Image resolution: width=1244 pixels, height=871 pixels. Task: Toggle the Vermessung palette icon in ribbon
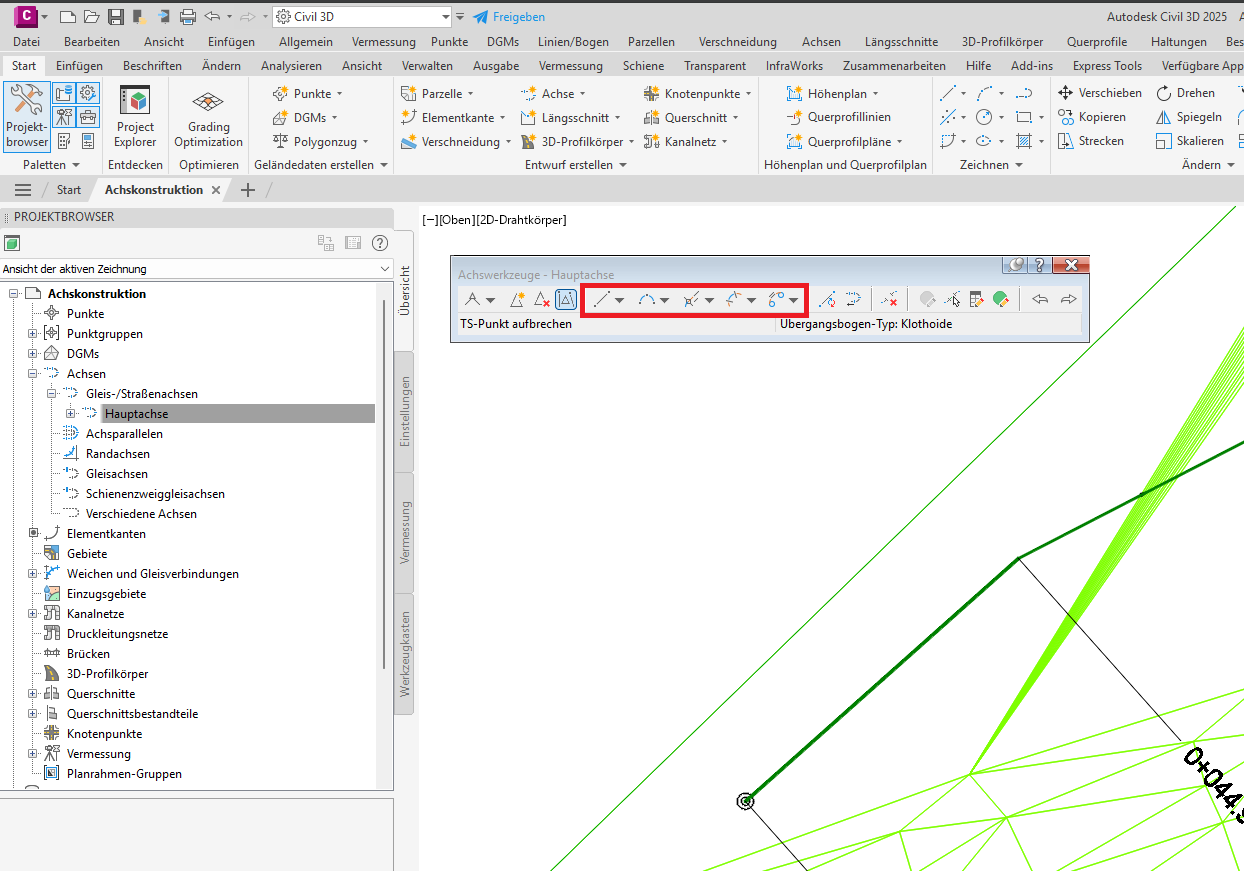click(64, 117)
